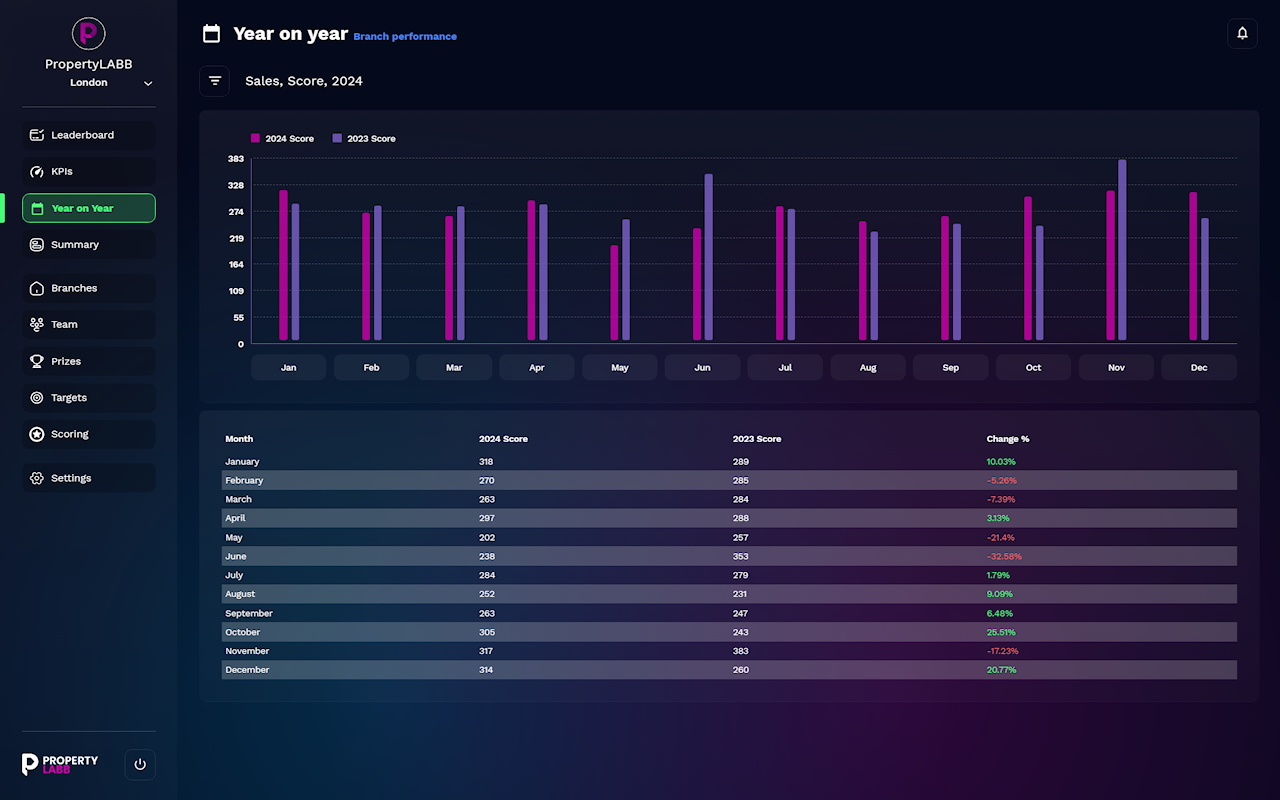Image resolution: width=1280 pixels, height=800 pixels.
Task: Click the notification bell icon
Action: coord(1242,33)
